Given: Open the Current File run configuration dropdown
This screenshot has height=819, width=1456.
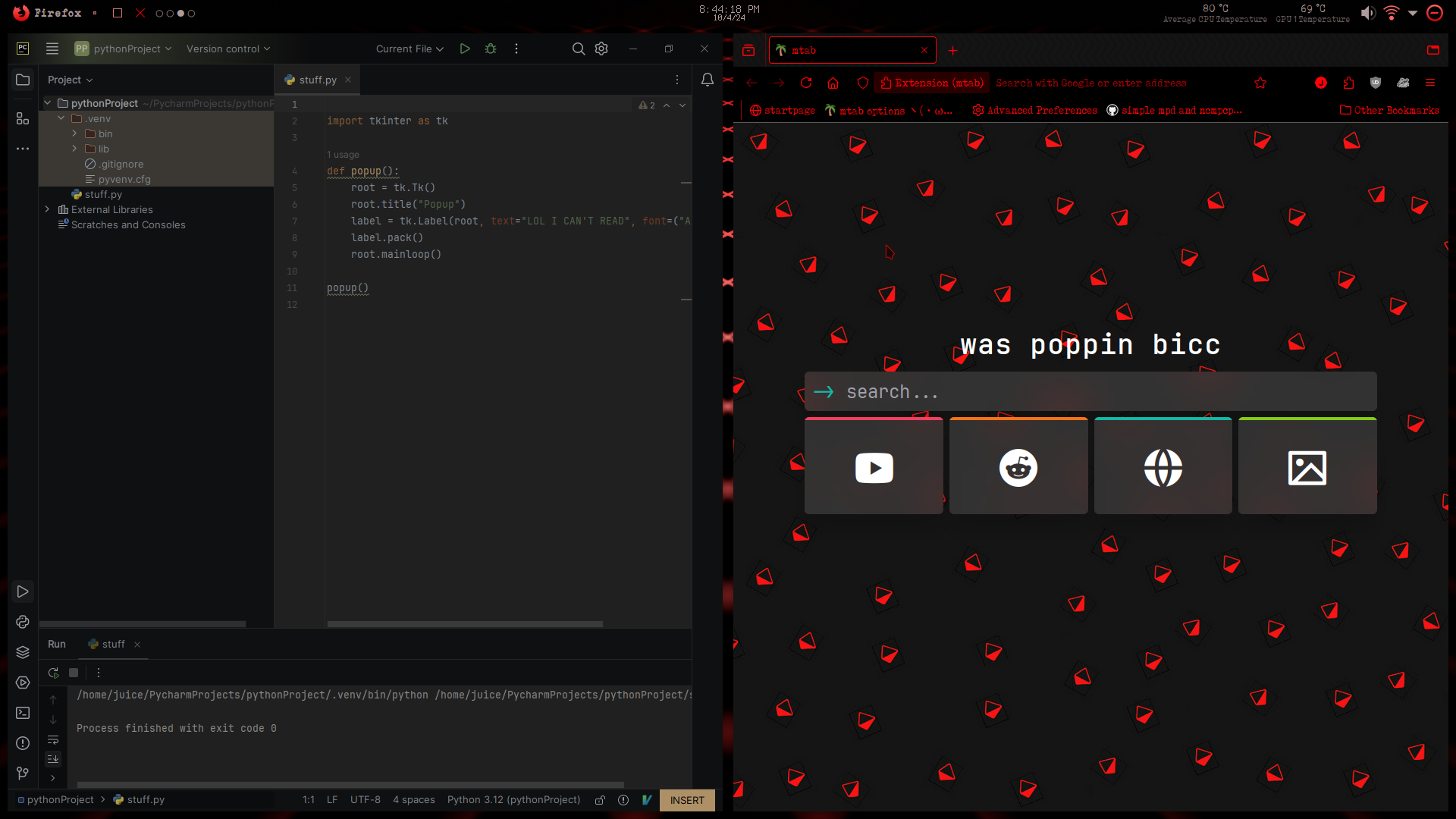Looking at the screenshot, I should tap(409, 48).
